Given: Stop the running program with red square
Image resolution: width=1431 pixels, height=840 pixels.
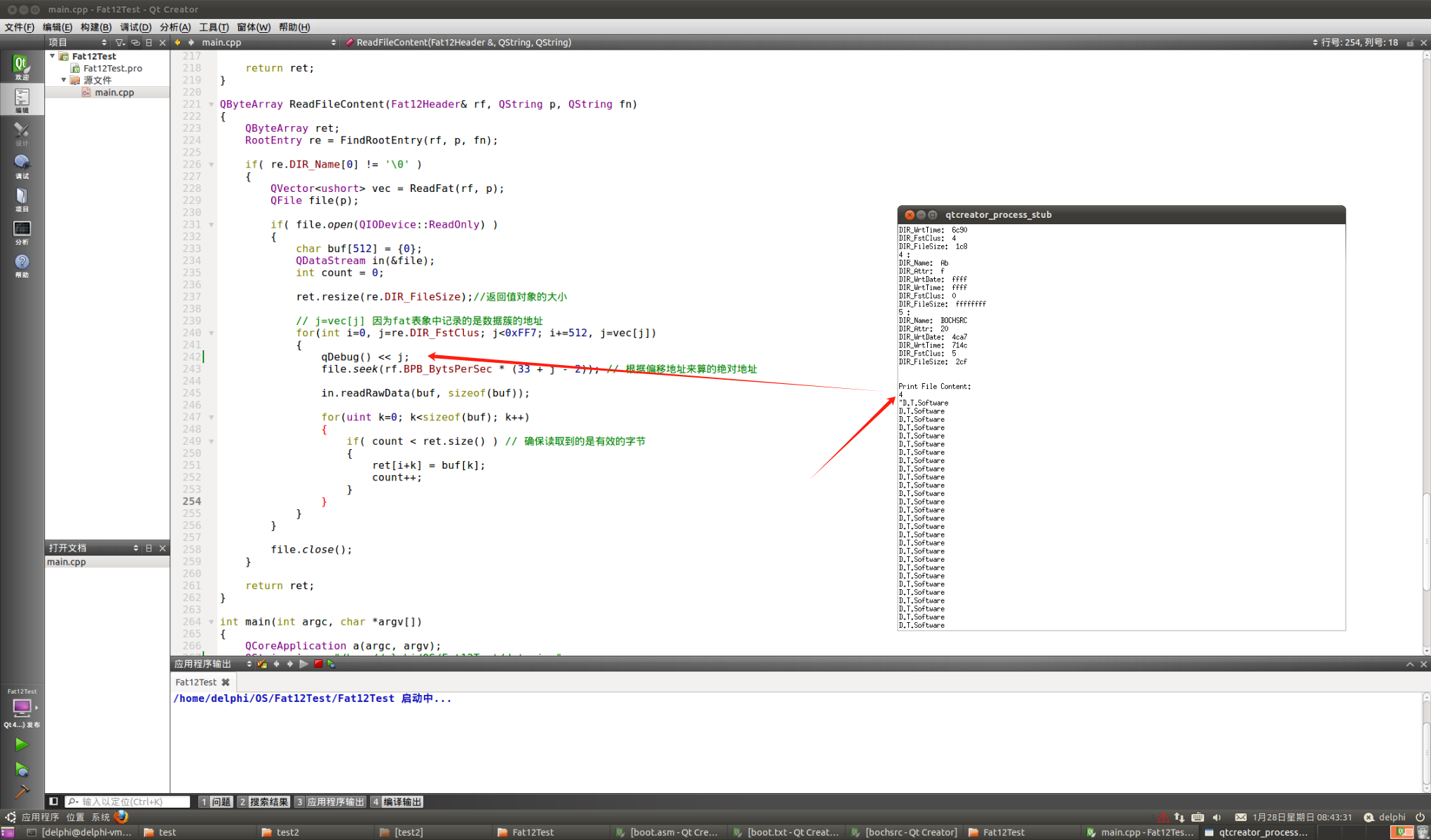Looking at the screenshot, I should pos(318,663).
